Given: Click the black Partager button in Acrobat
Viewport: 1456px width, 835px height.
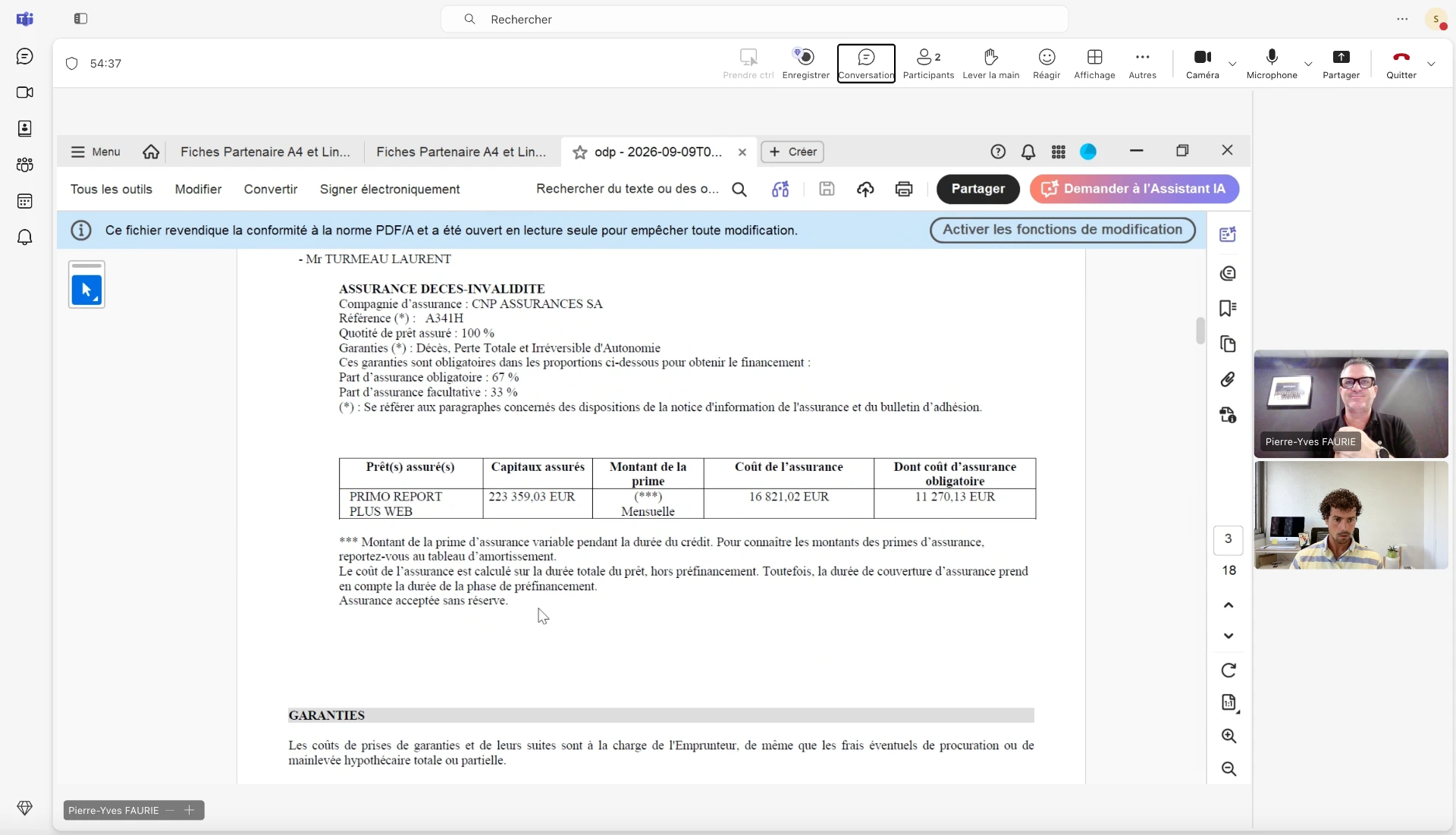Looking at the screenshot, I should tap(977, 189).
